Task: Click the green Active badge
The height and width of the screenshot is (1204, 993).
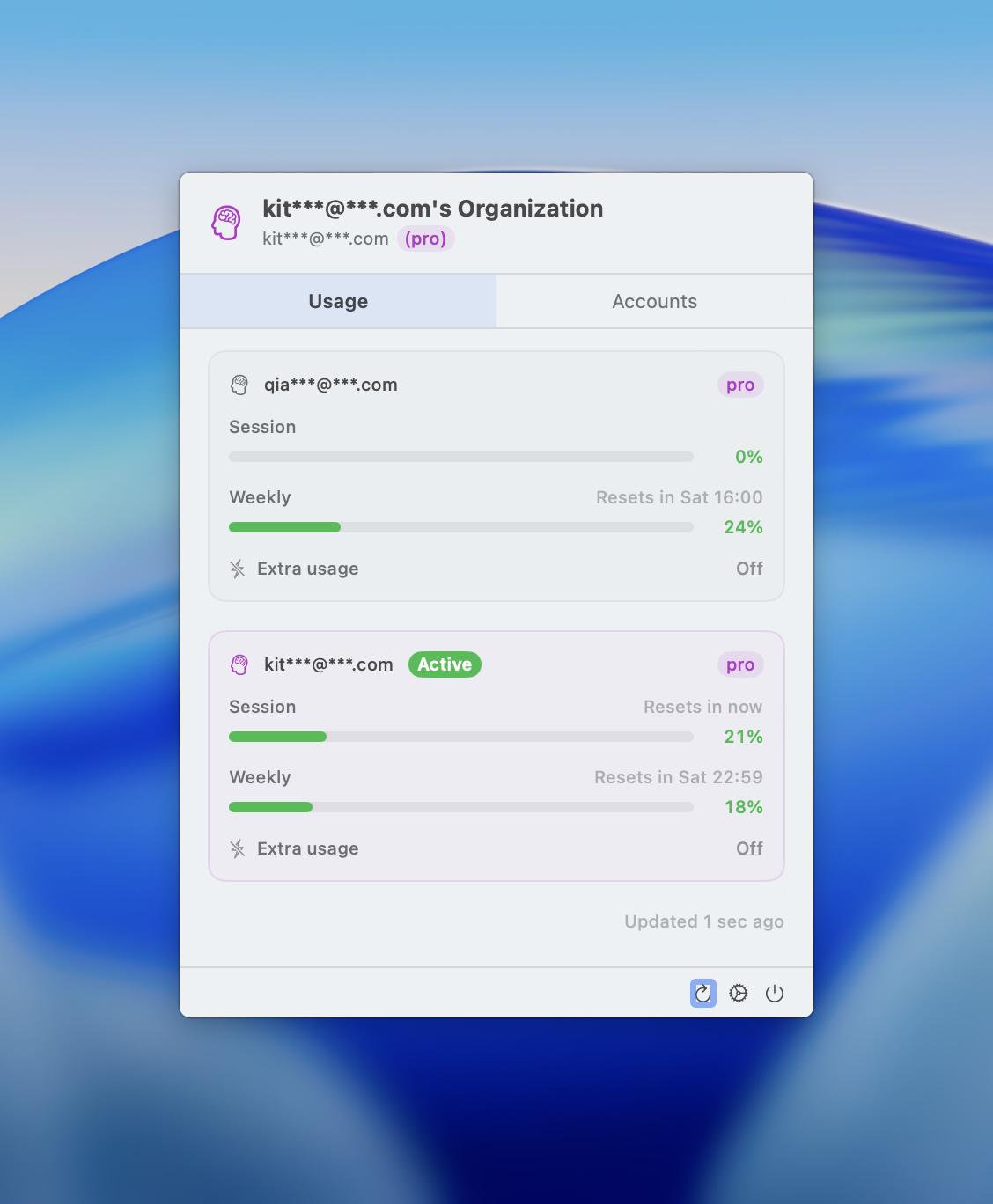Action: (445, 664)
